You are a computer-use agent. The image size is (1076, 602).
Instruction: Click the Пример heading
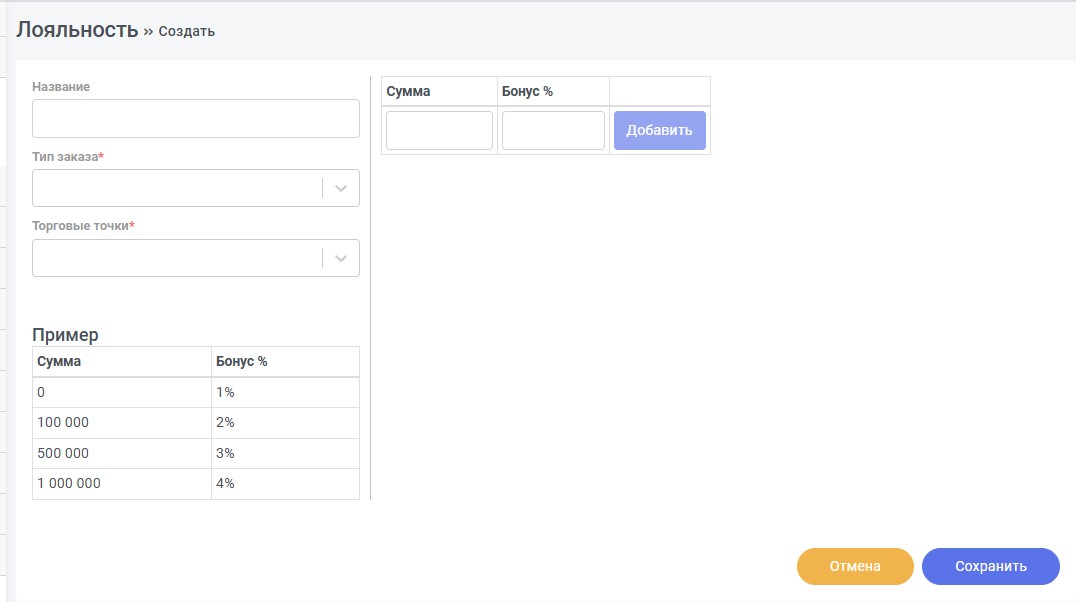pos(65,335)
